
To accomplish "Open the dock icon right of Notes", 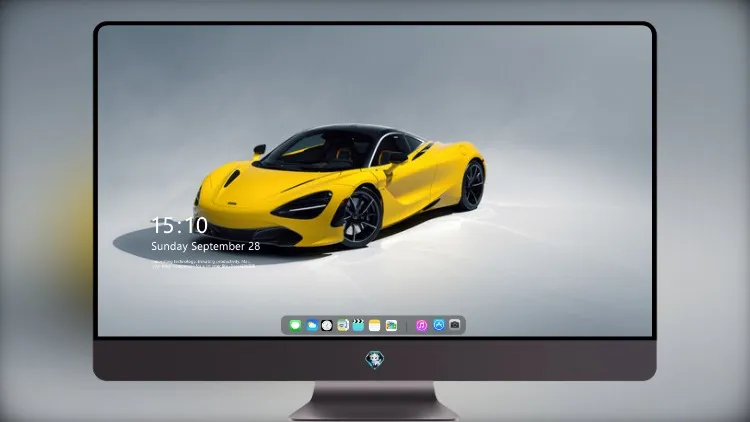I will 391,325.
